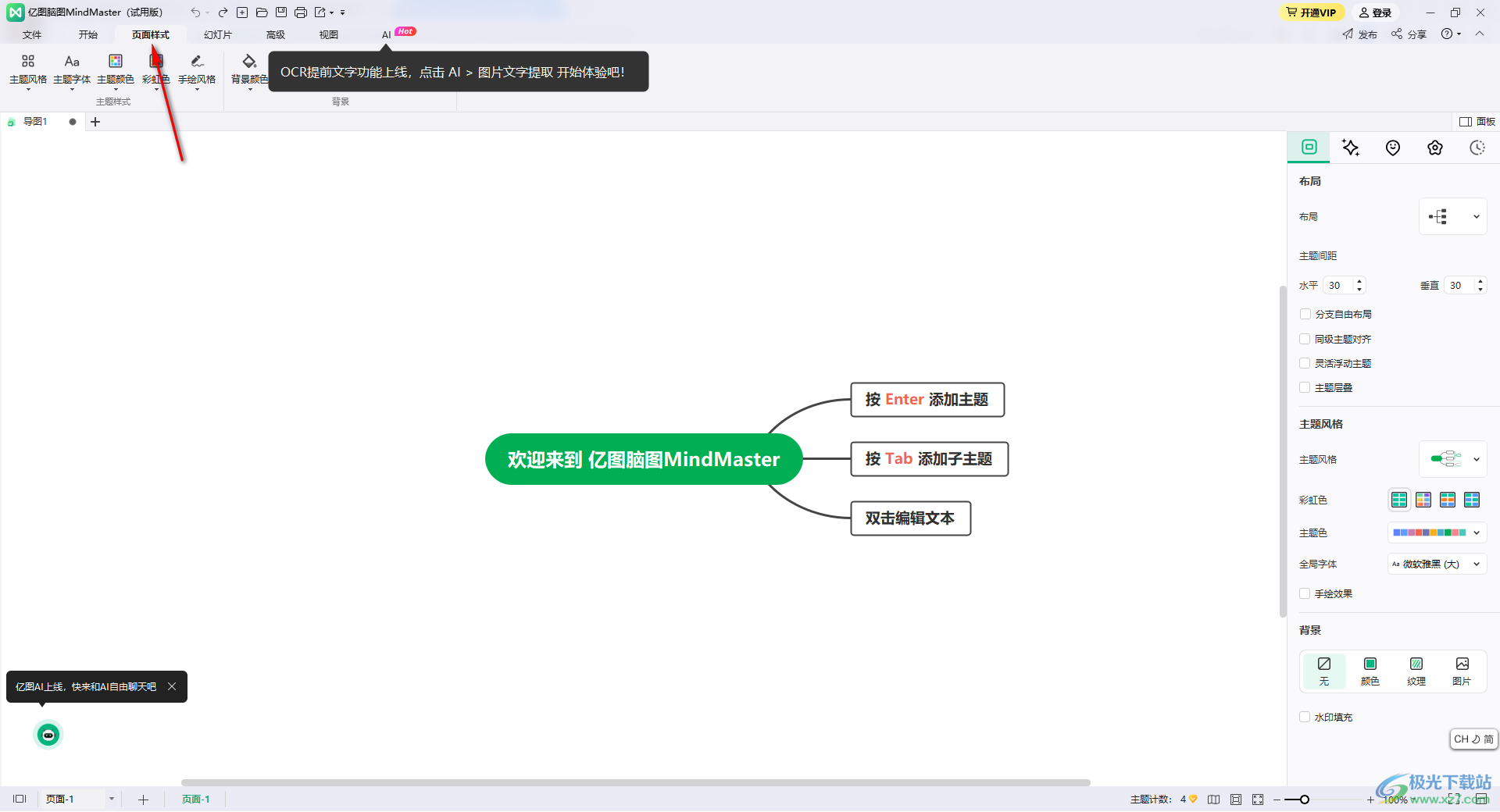Enable 灵活浮动主题 checkbox

click(1305, 363)
